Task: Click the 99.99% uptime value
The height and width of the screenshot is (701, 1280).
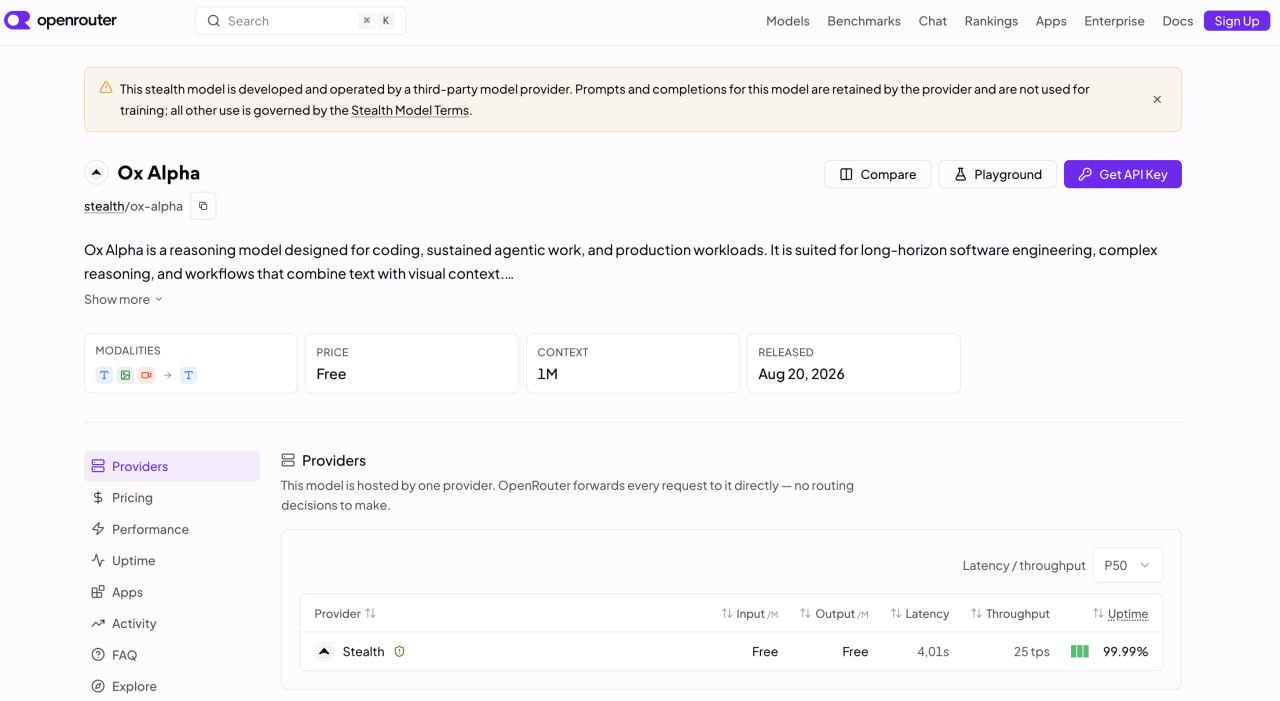Action: click(1126, 651)
